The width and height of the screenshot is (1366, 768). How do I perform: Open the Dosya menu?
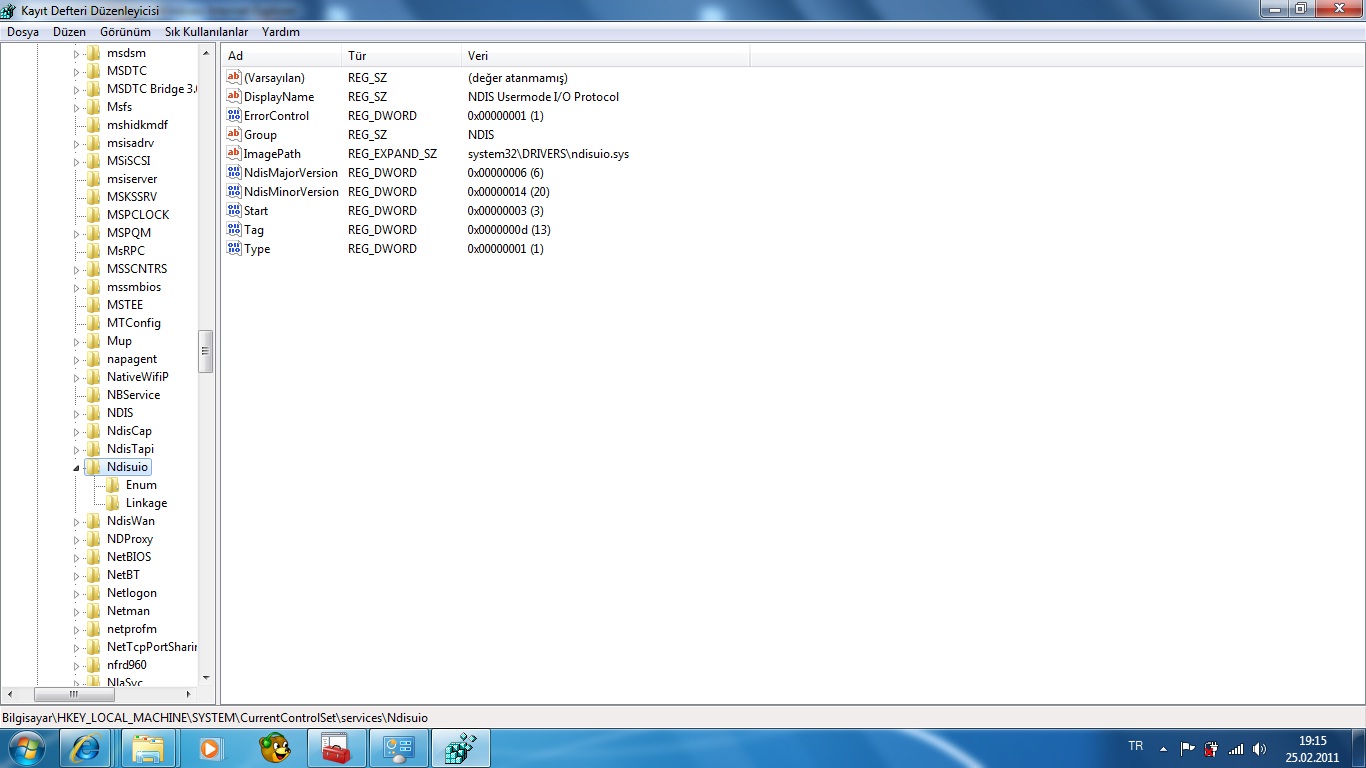(22, 32)
